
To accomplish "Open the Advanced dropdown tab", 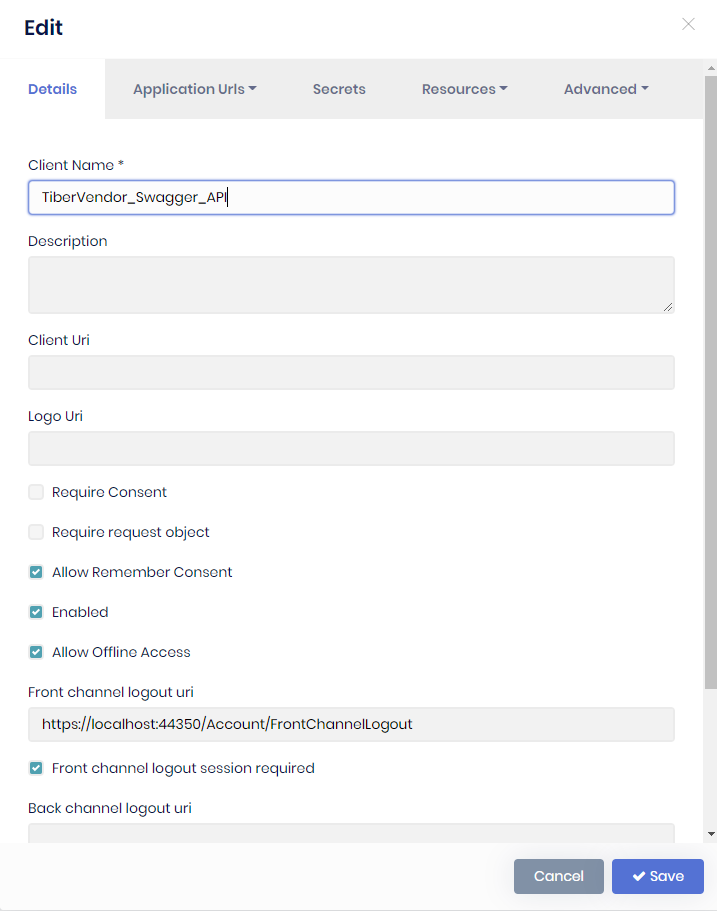I will [x=606, y=89].
